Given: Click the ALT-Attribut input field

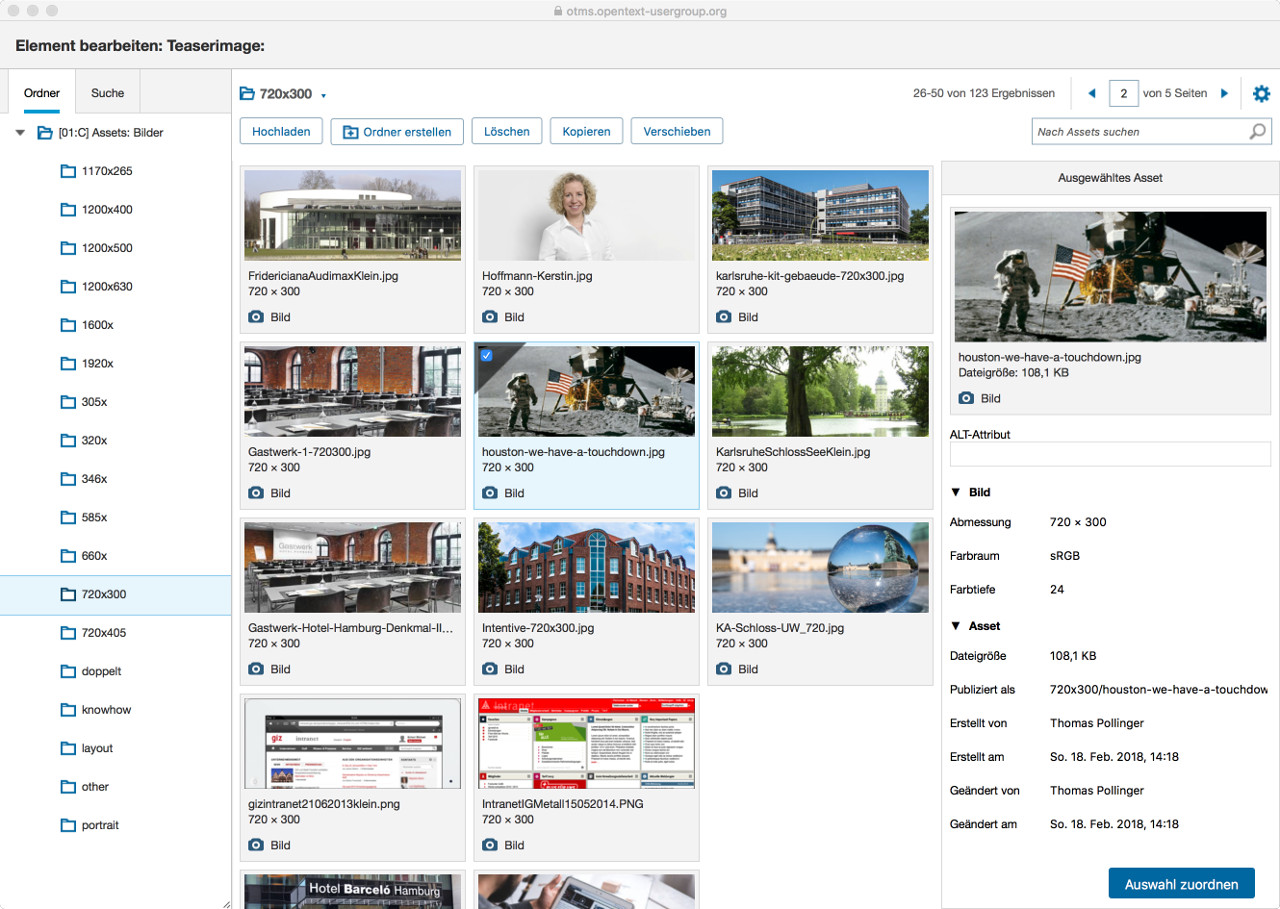Looking at the screenshot, I should (x=1110, y=454).
